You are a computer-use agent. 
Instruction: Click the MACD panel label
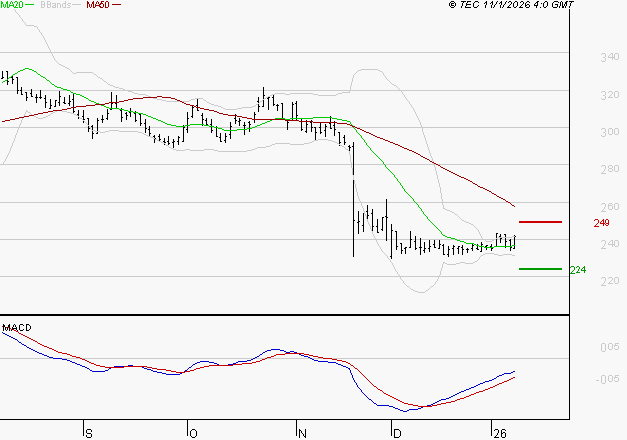(x=17, y=328)
